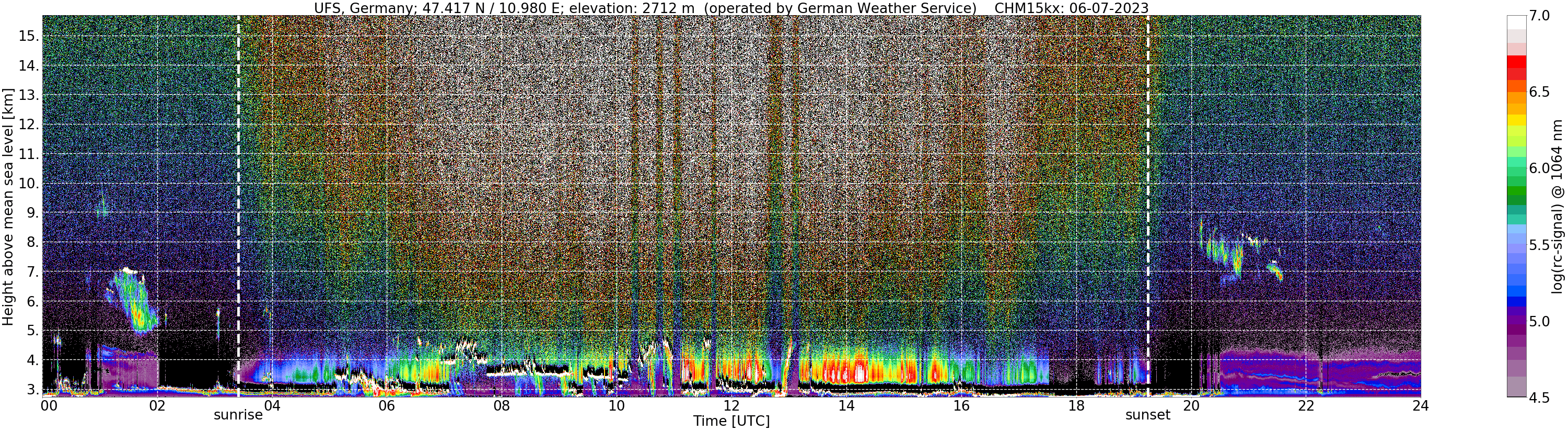The width and height of the screenshot is (1568, 431).
Task: Click the height tick label '9.'
Action: [33, 213]
